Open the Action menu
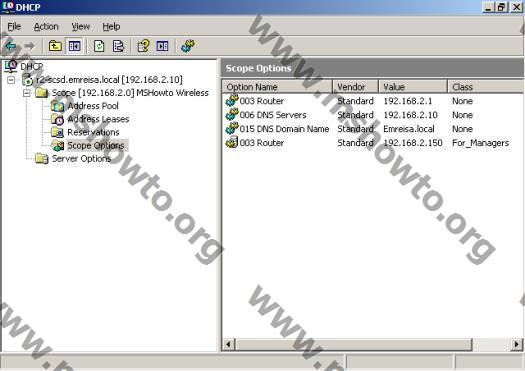Screen dimensions: 525x371 [46, 27]
